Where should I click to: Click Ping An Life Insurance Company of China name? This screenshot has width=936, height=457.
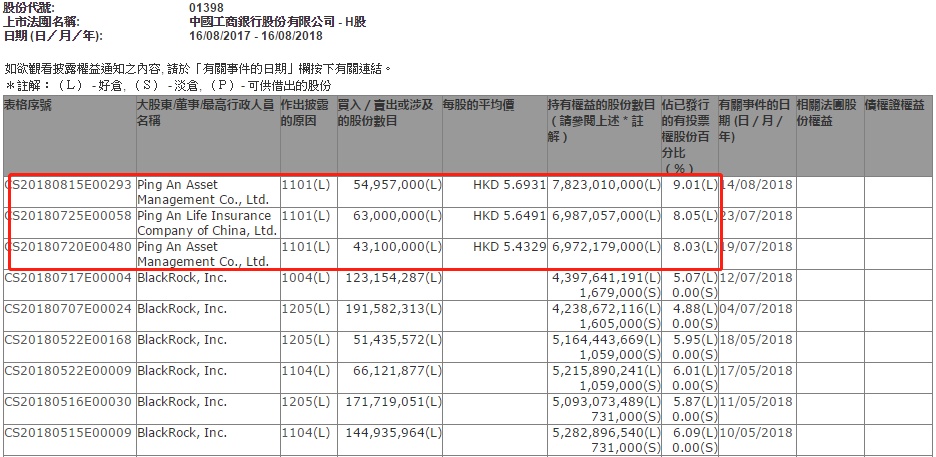[x=207, y=223]
